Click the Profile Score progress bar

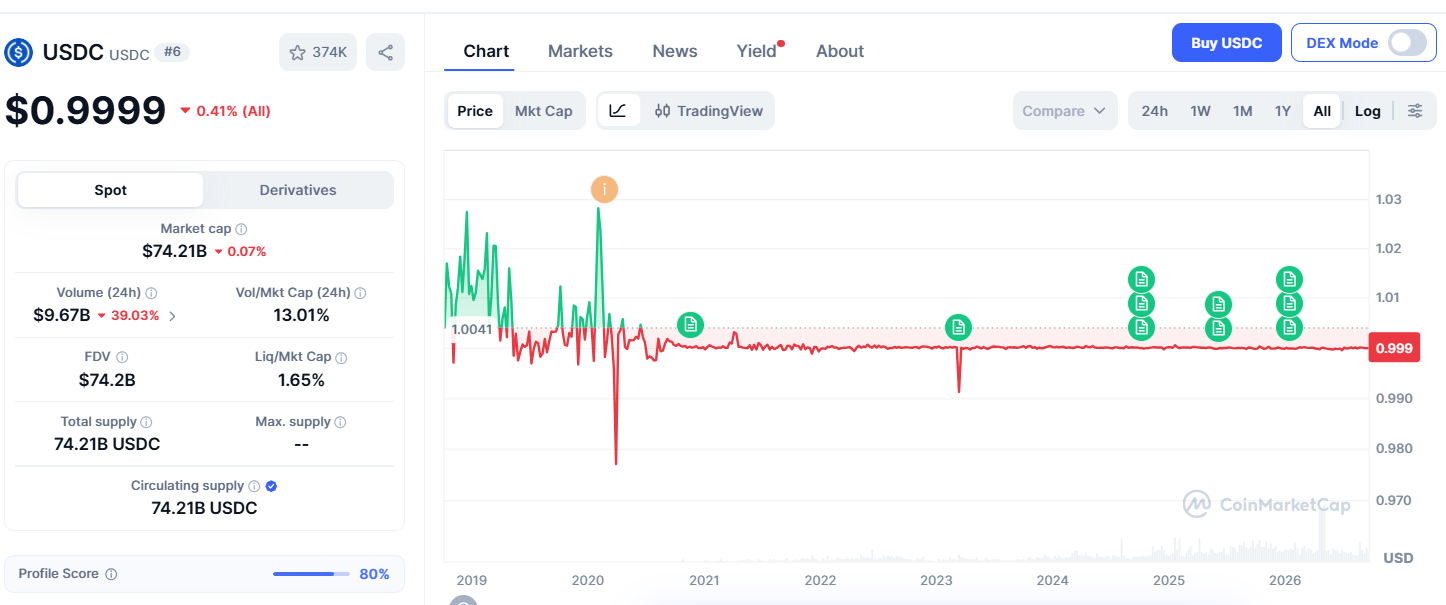coord(311,574)
